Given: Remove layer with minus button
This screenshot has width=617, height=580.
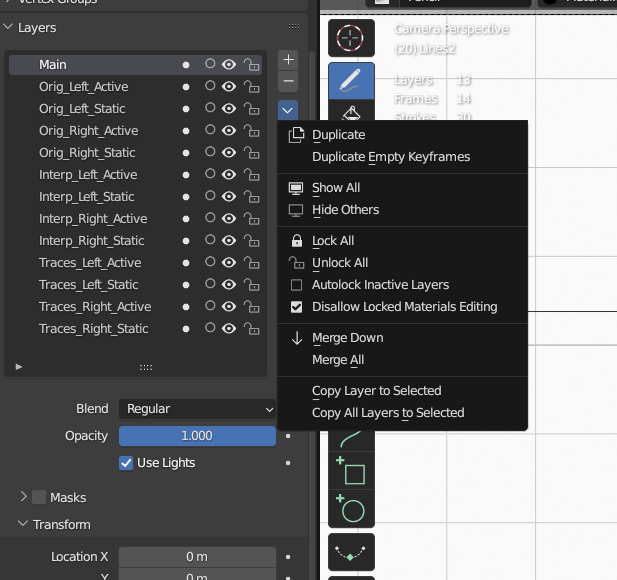Looking at the screenshot, I should (x=288, y=81).
